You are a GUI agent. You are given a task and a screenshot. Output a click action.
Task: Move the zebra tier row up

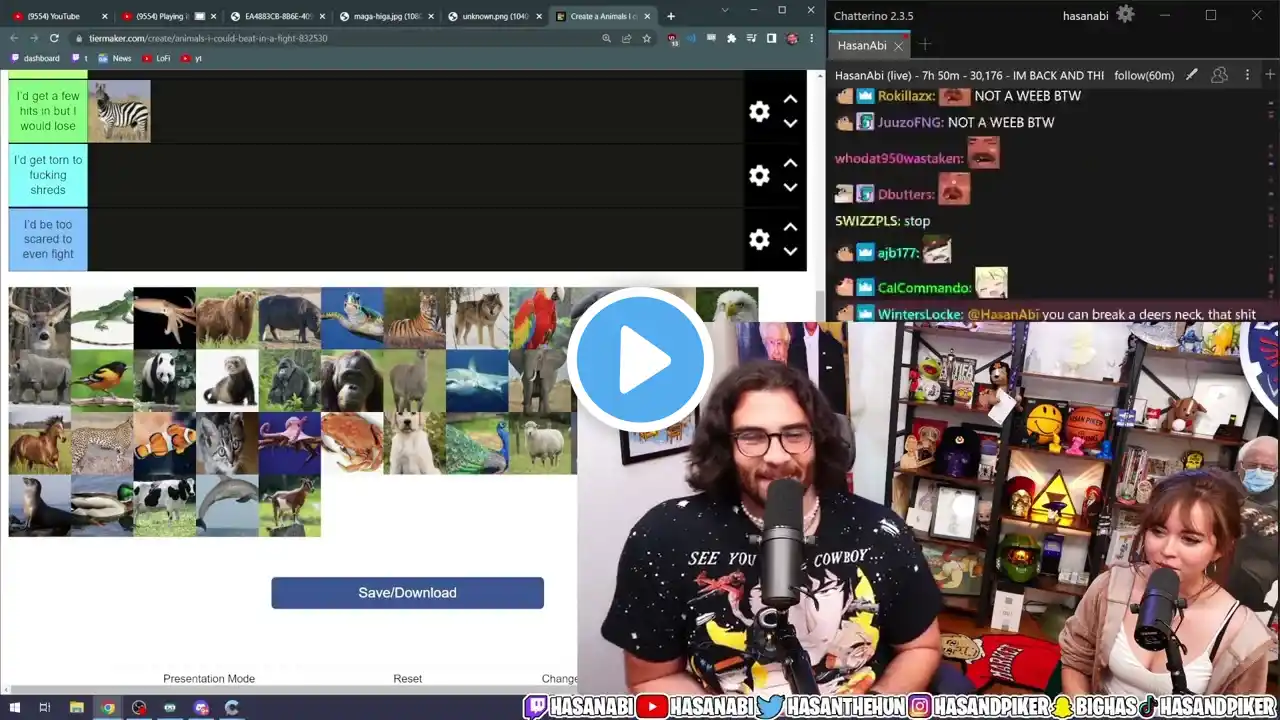[790, 99]
